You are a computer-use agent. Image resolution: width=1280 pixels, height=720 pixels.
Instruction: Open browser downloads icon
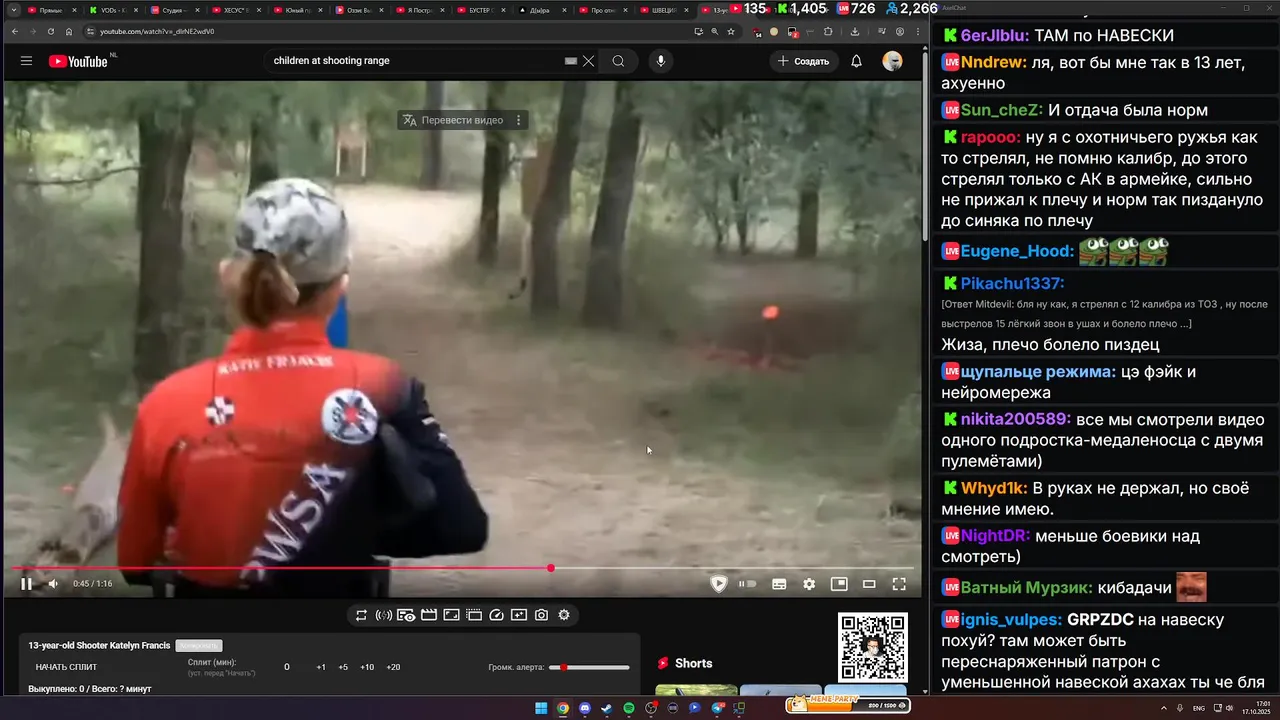[855, 31]
